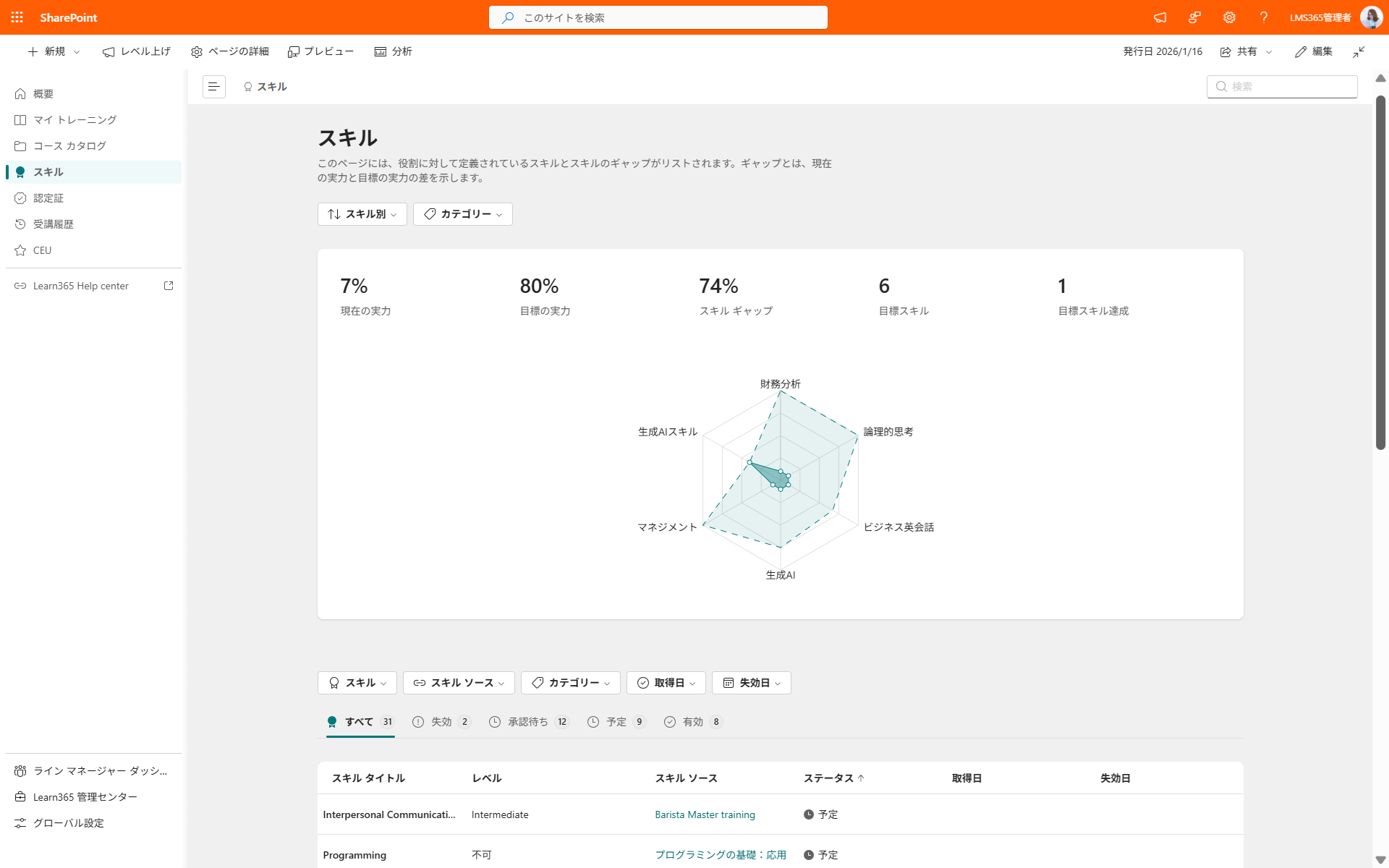The width and height of the screenshot is (1389, 868).
Task: Click the page 検索 search field
Action: (x=1282, y=87)
